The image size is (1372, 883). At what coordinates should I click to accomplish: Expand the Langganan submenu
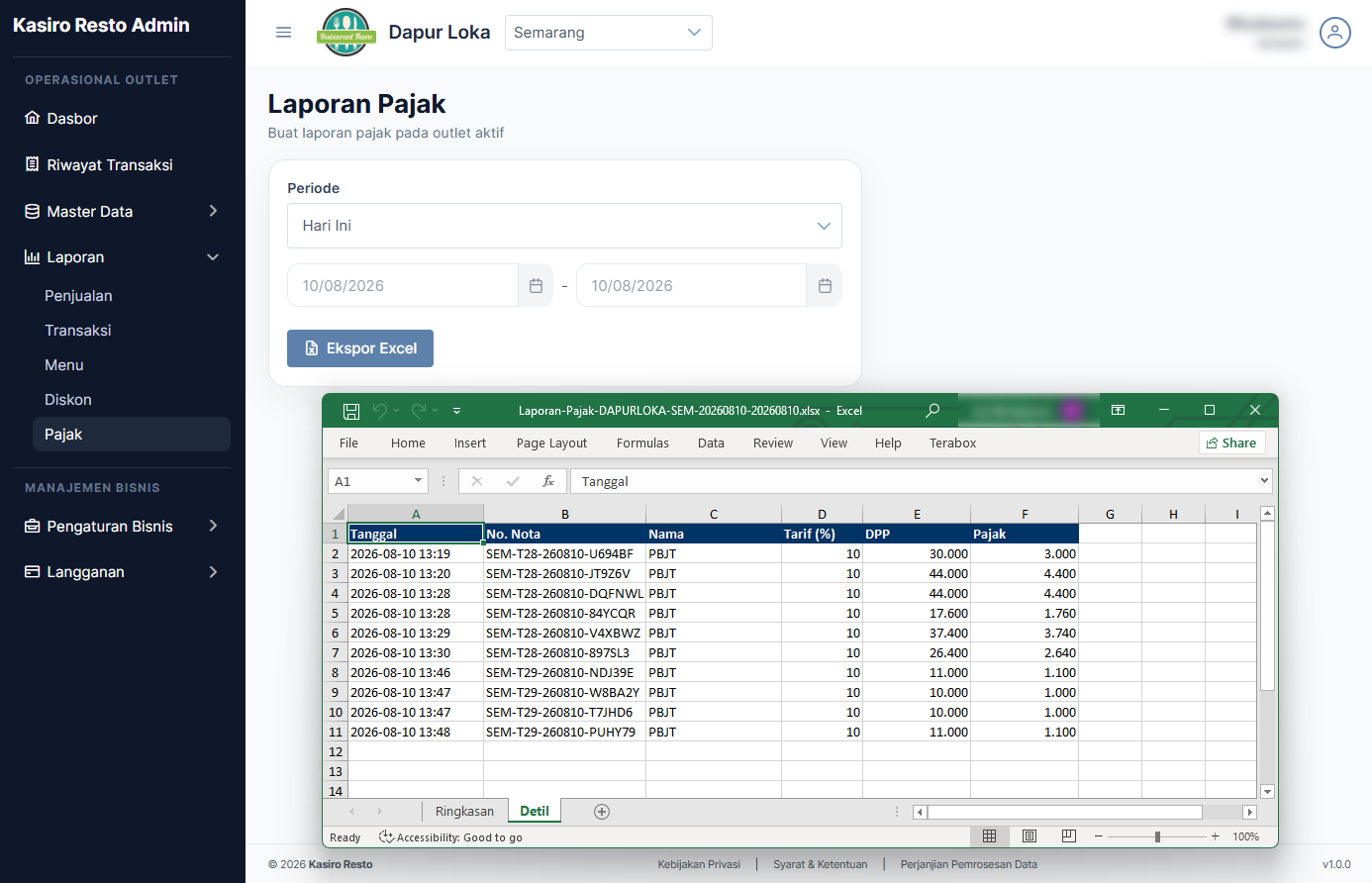pos(122,572)
